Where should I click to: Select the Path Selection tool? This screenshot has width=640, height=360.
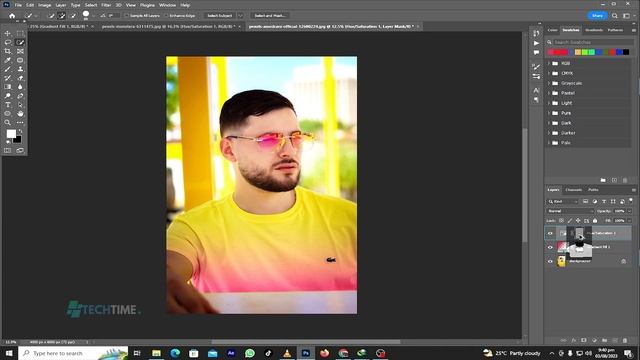pyautogui.click(x=20, y=105)
